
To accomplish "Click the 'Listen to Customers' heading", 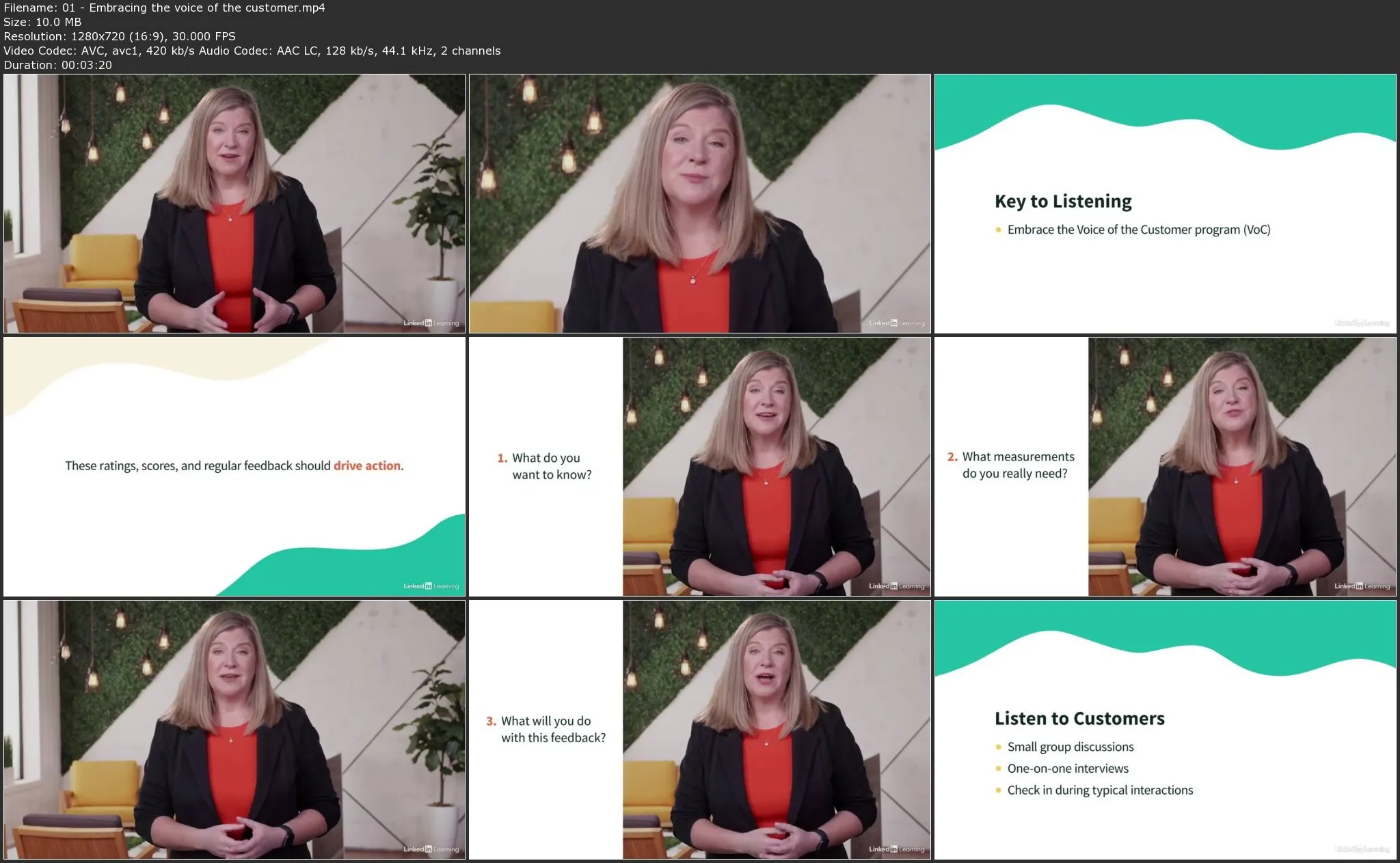I will [1079, 718].
